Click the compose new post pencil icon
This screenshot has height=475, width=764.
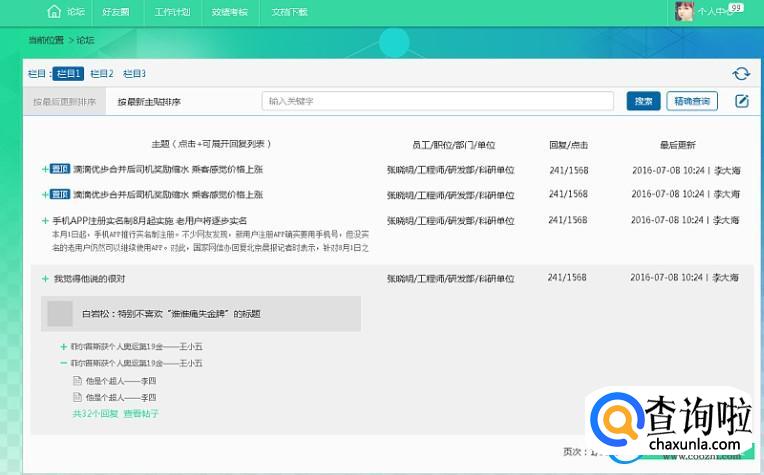tap(742, 101)
